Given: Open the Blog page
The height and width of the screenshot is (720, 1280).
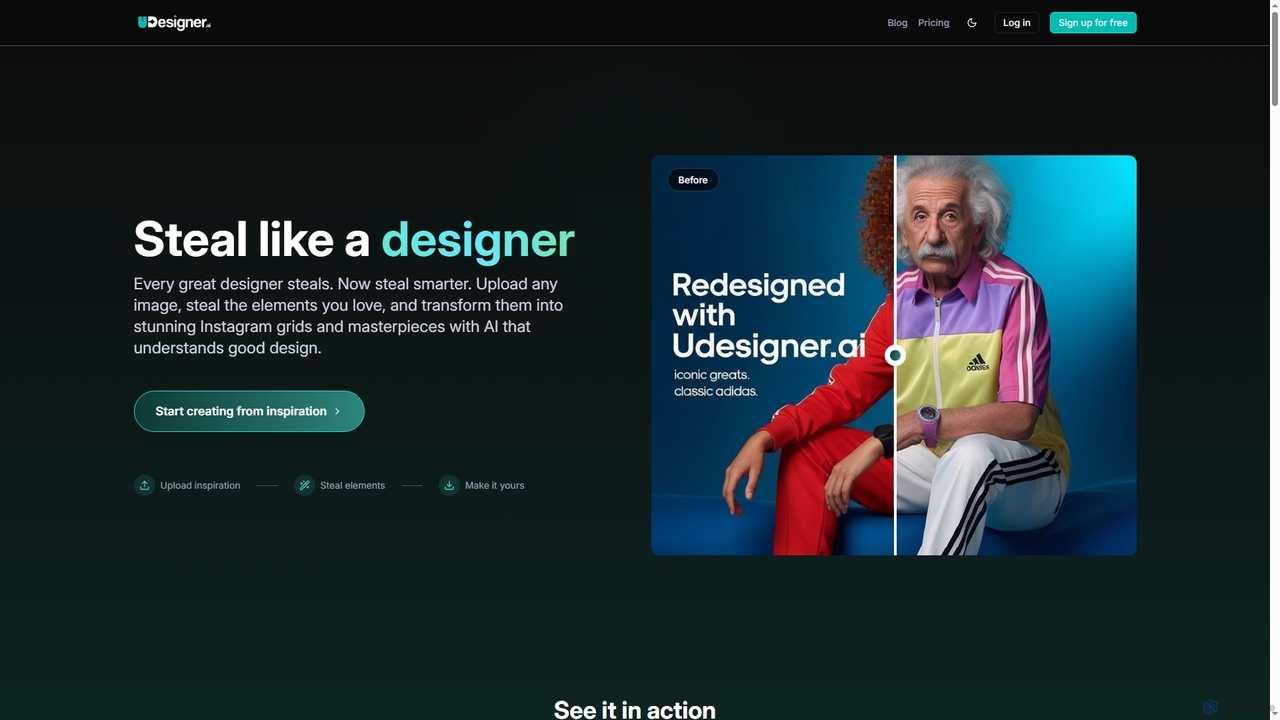Looking at the screenshot, I should [x=897, y=23].
